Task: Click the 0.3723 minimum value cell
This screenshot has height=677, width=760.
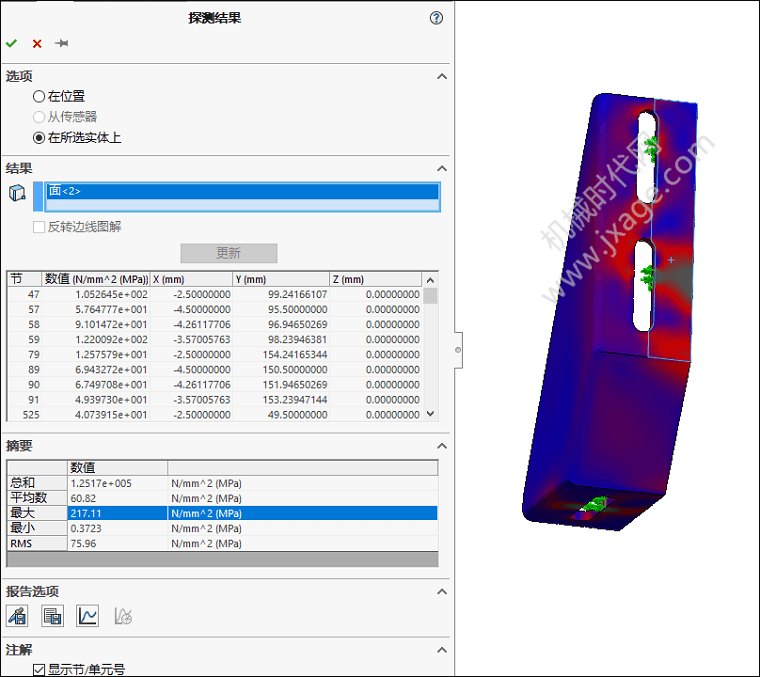Action: pos(117,528)
